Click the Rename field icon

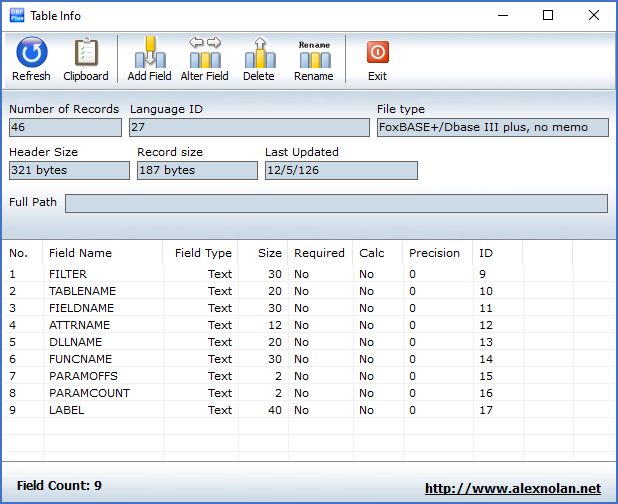coord(314,54)
